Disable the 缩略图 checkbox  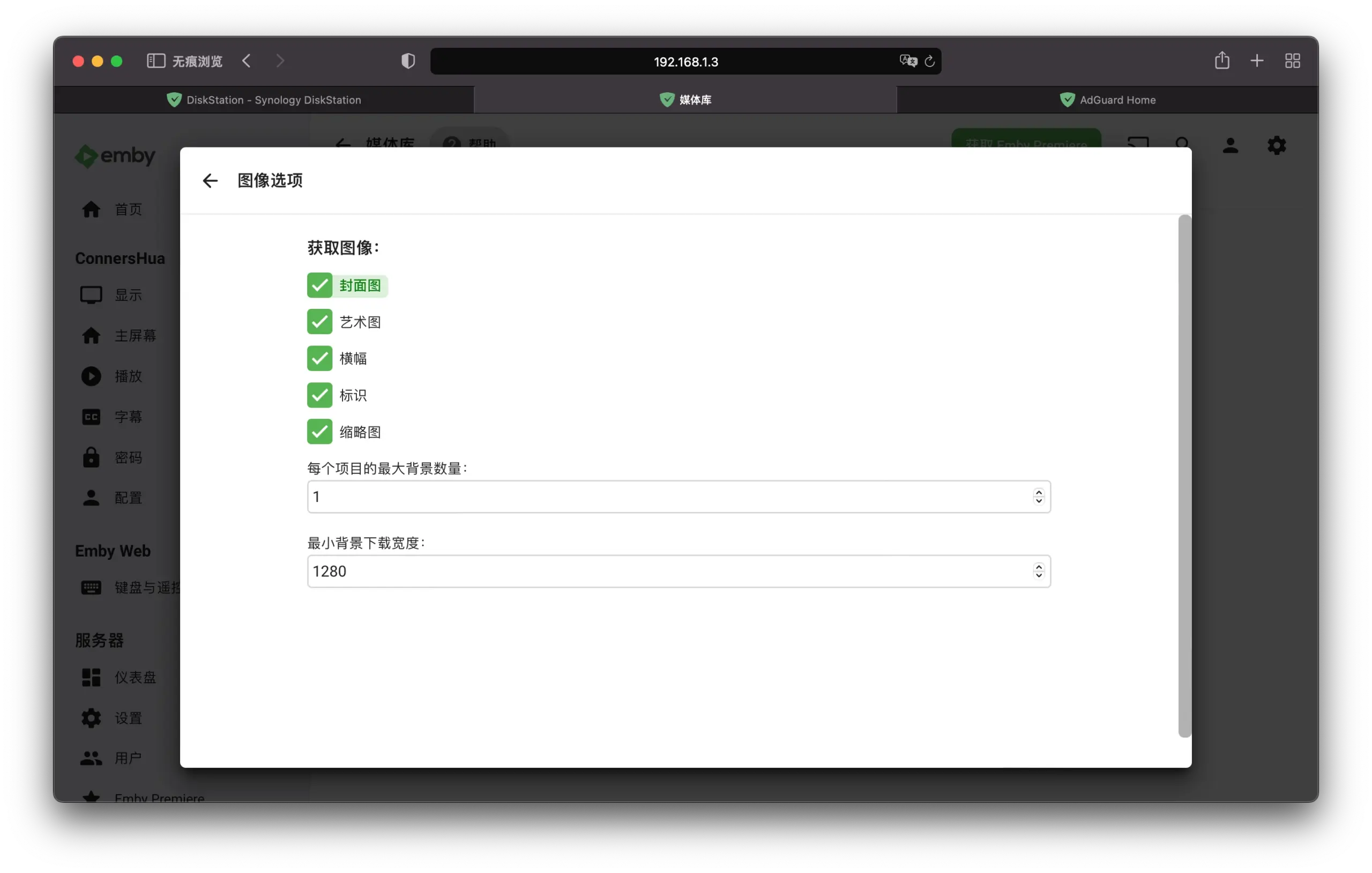tap(319, 432)
